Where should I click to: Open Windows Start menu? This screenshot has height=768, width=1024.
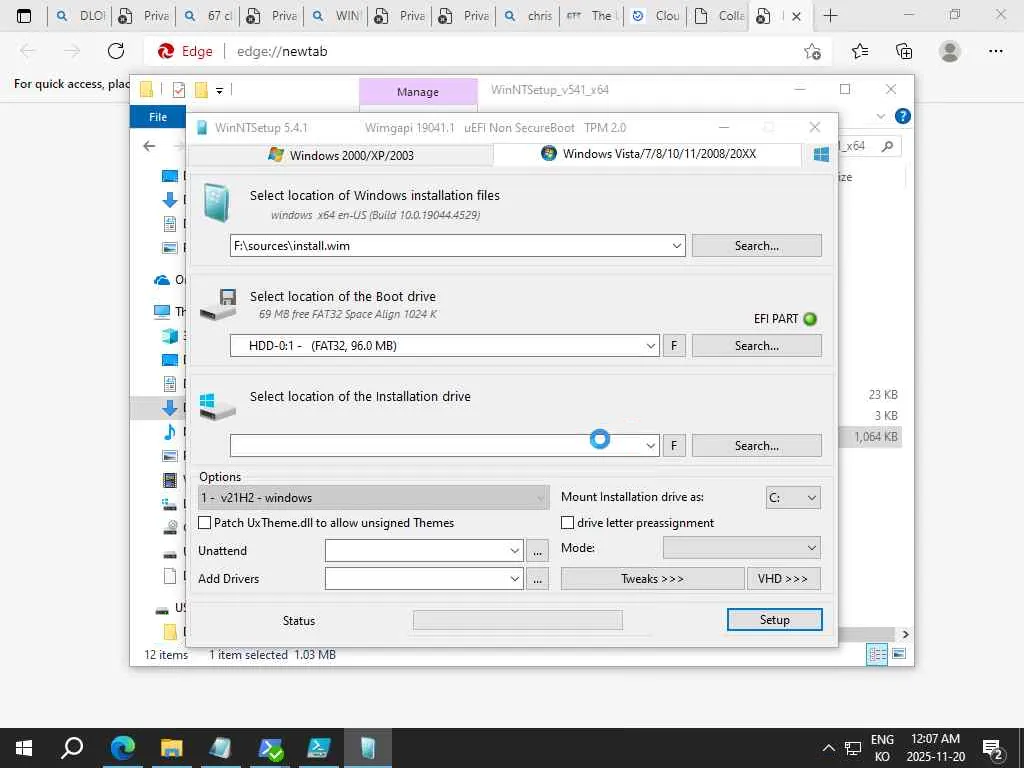[x=24, y=748]
